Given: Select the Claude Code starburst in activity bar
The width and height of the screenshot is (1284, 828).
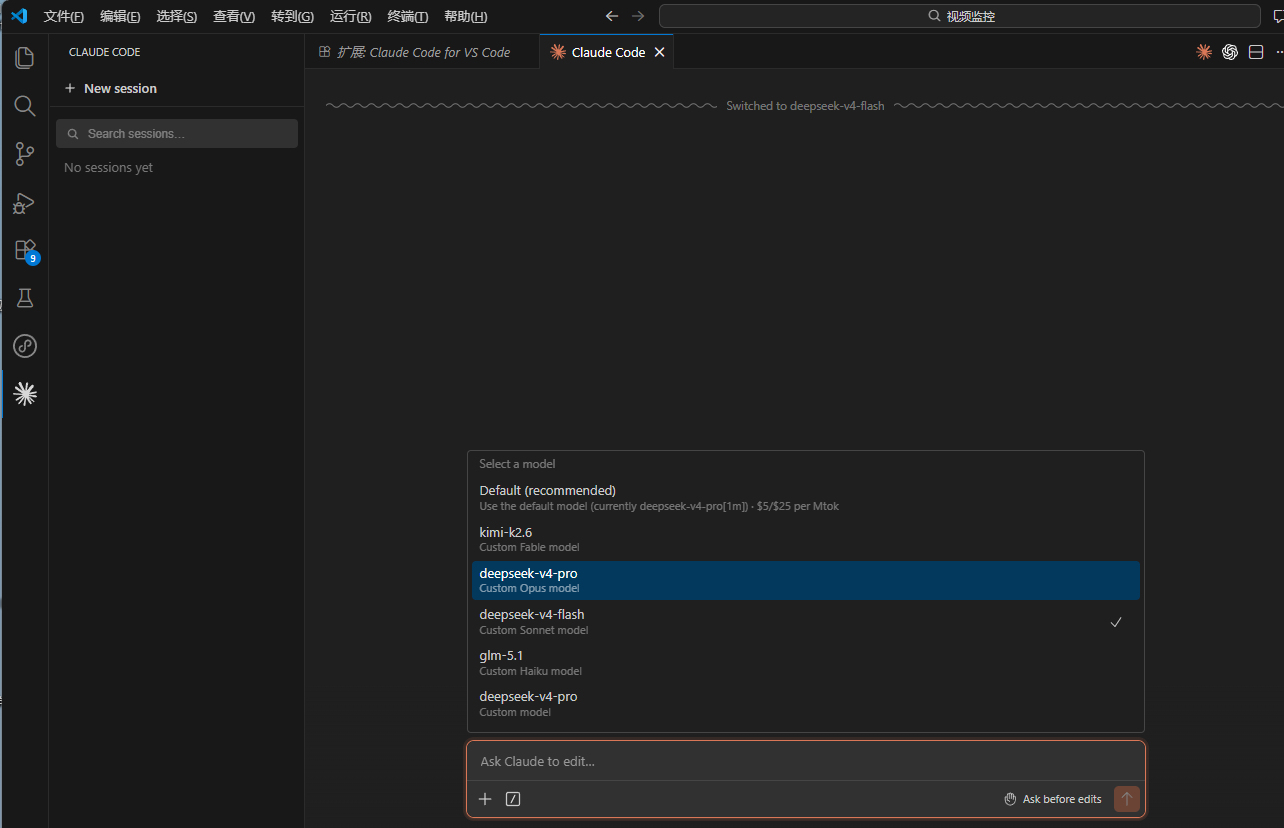Looking at the screenshot, I should [x=25, y=394].
